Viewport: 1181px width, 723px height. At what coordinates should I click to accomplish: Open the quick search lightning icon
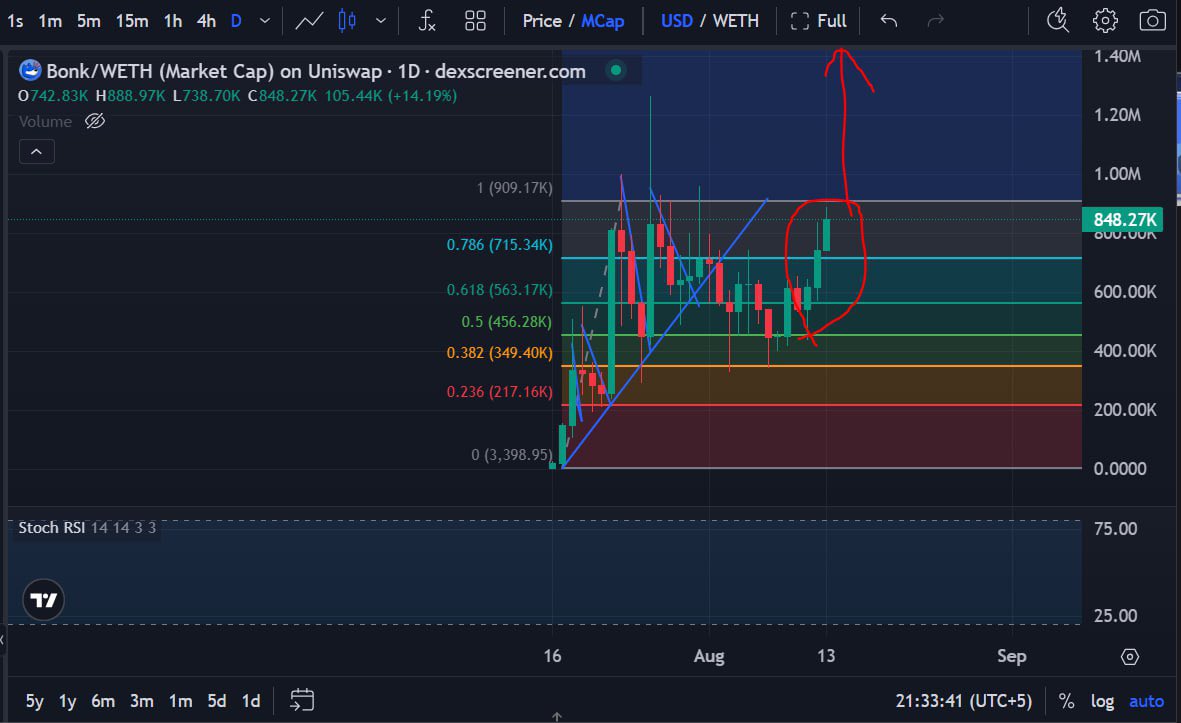click(1057, 20)
